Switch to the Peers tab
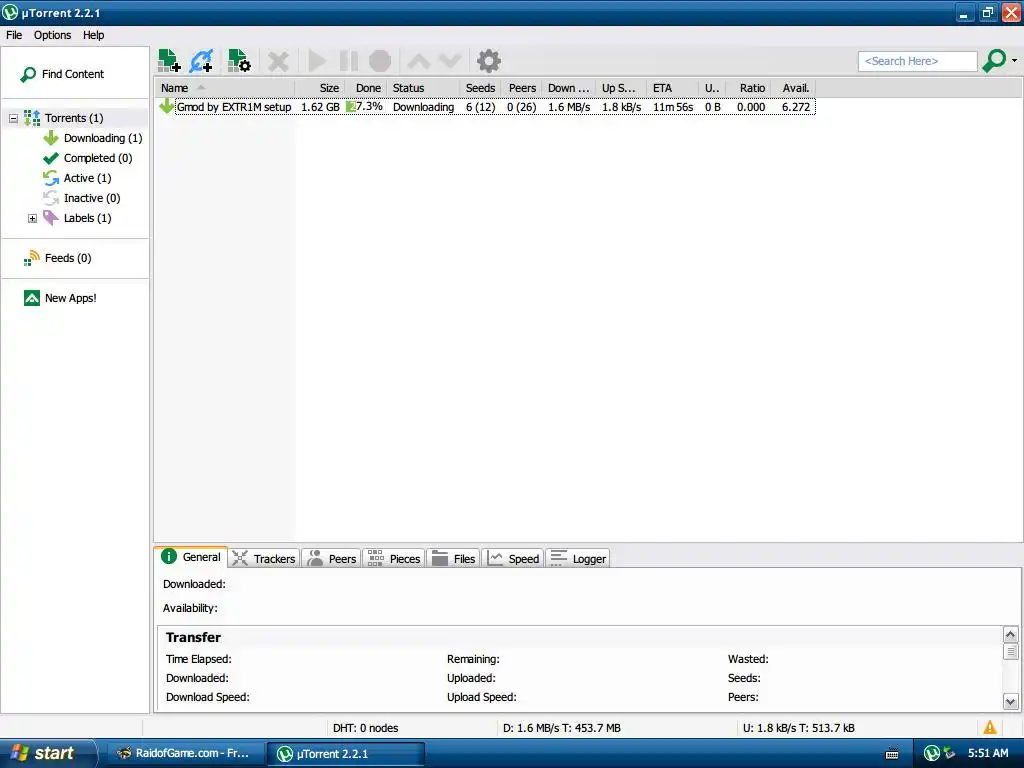 pos(331,559)
